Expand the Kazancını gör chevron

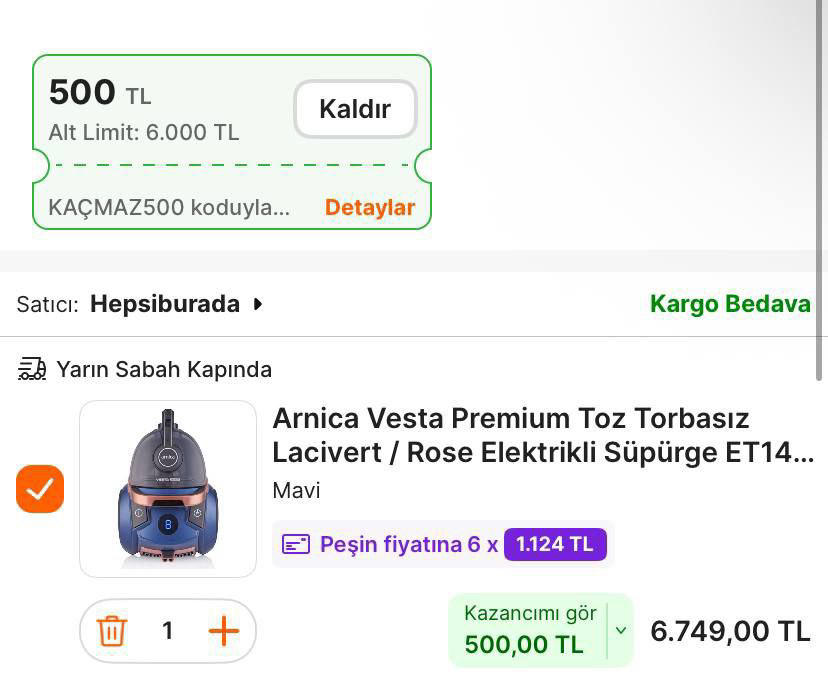pos(621,630)
